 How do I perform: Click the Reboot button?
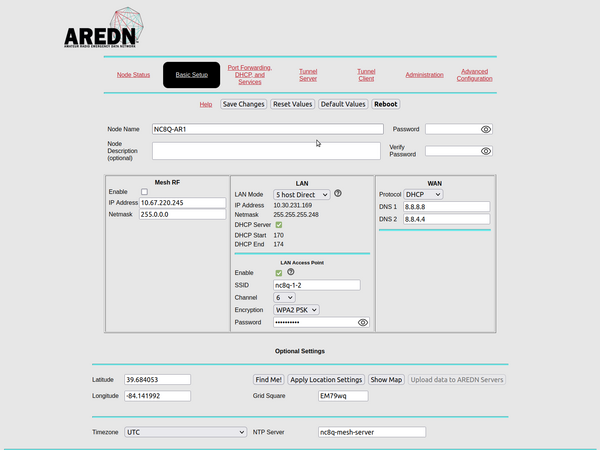386,104
